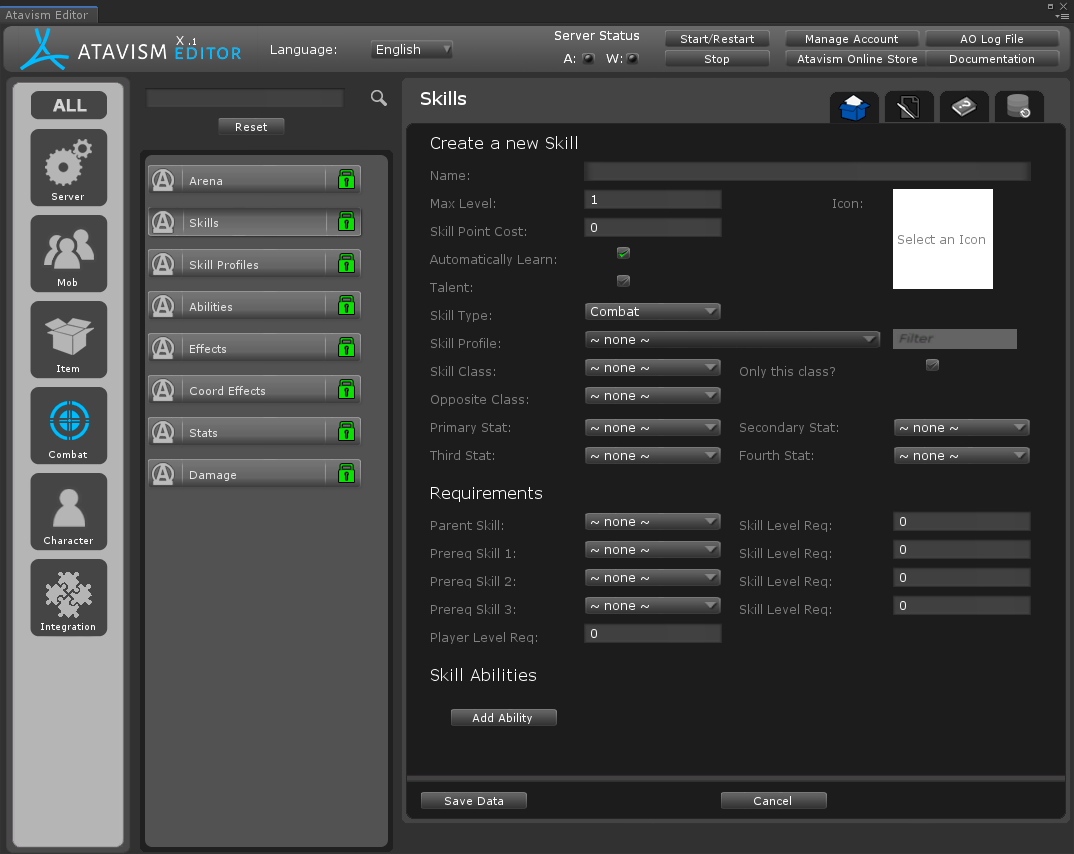1074x854 pixels.
Task: Open the Skill Profiles module
Action: pos(254,265)
